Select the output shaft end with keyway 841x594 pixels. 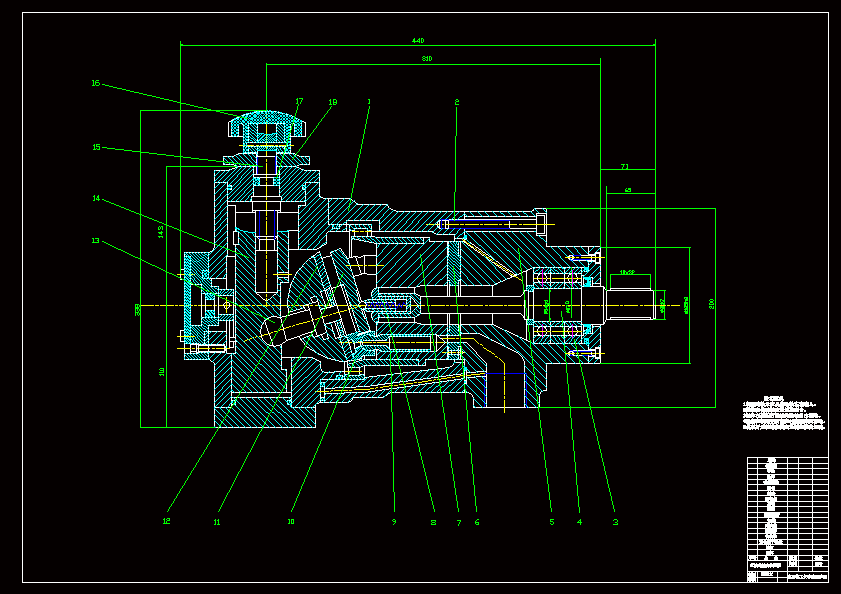click(x=640, y=302)
